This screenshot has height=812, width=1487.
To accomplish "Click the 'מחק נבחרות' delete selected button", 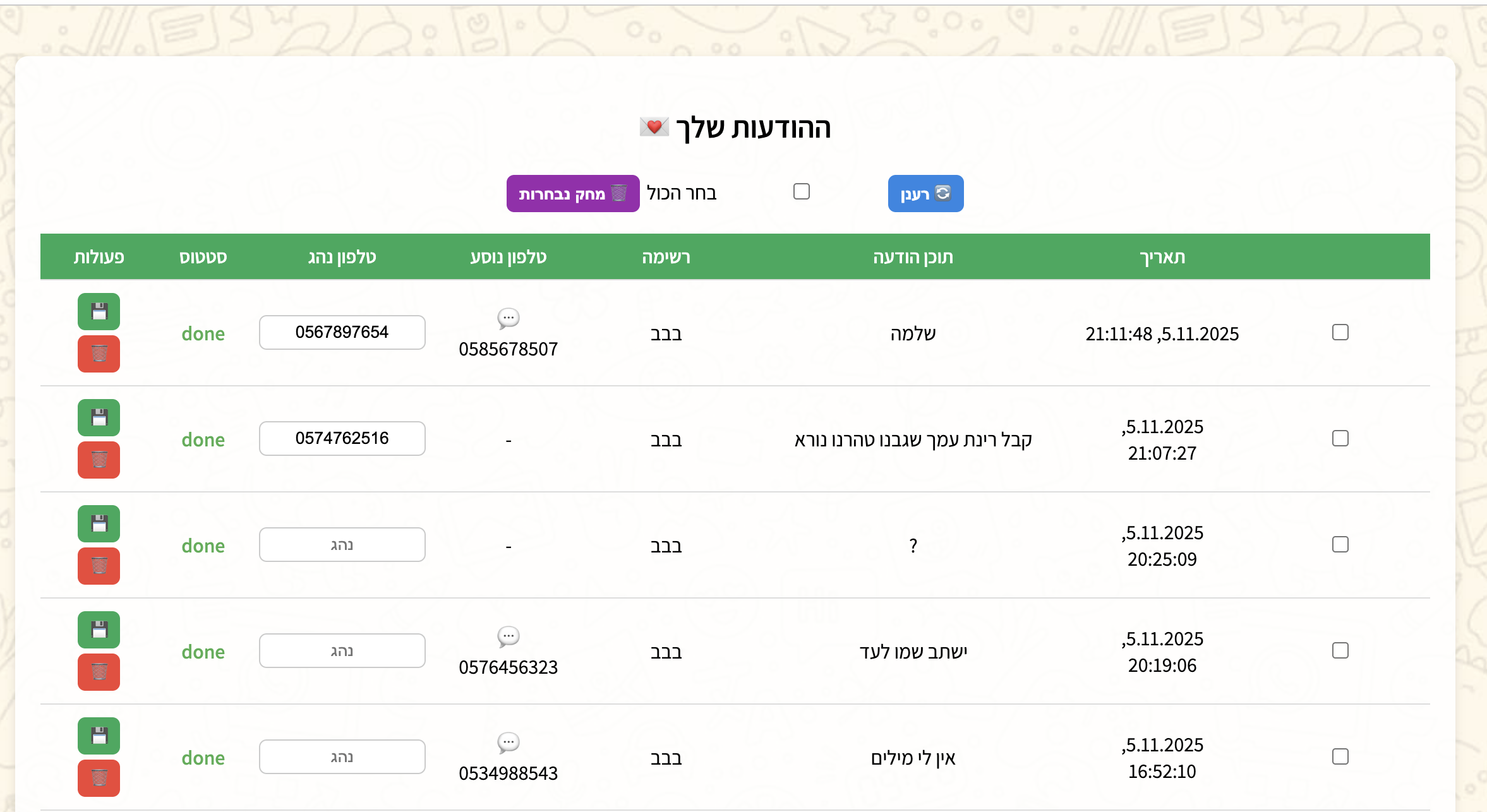I will [572, 193].
